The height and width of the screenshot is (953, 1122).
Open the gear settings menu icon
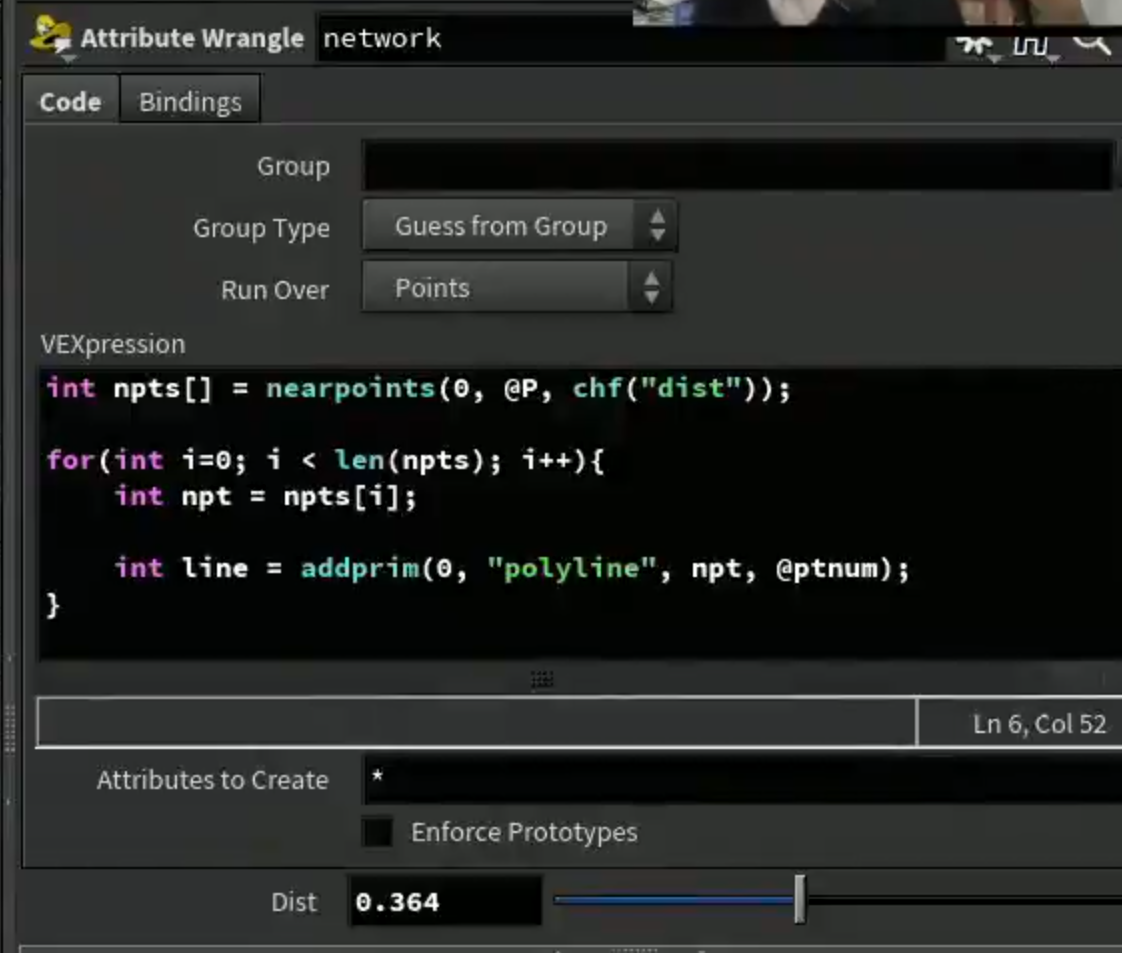pyautogui.click(x=975, y=46)
